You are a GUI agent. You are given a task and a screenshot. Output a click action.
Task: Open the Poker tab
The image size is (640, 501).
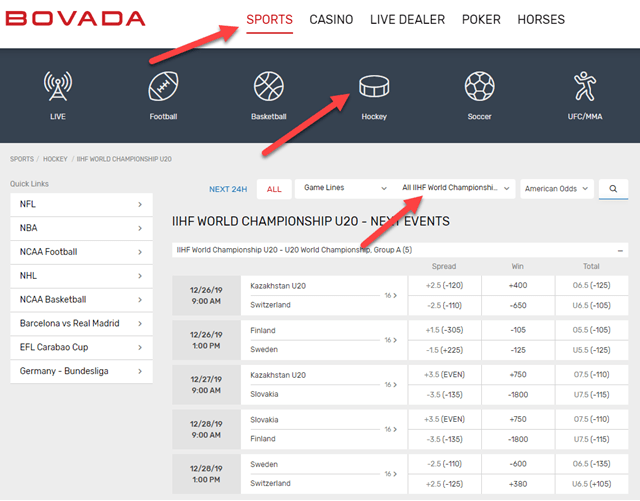coord(481,19)
